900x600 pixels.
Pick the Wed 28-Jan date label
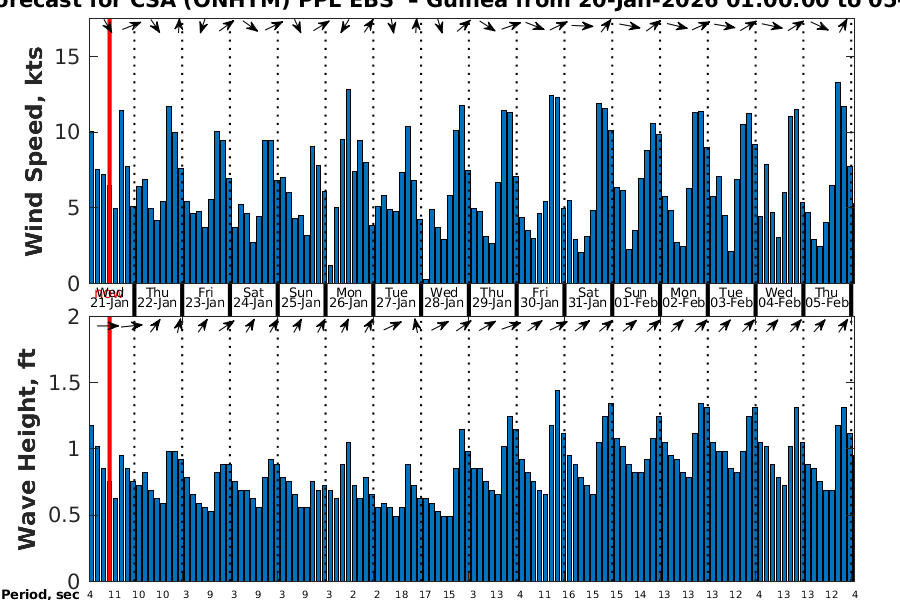[x=444, y=297]
